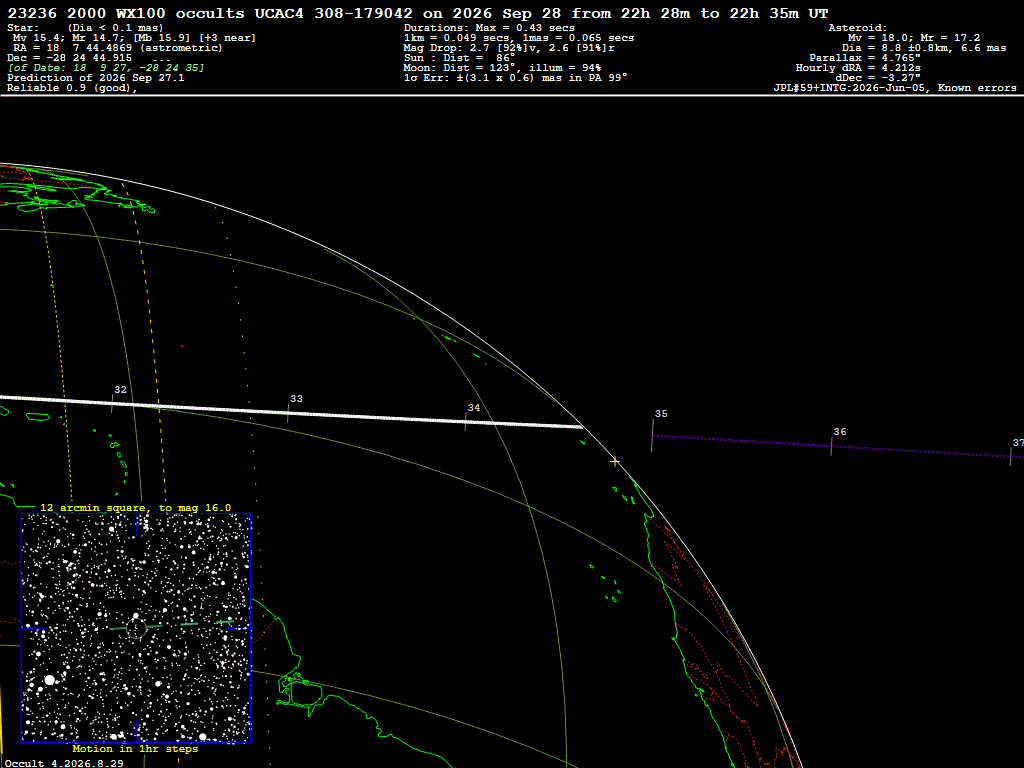Click the minute 32 tick marker
The height and width of the screenshot is (768, 1024).
click(x=112, y=404)
